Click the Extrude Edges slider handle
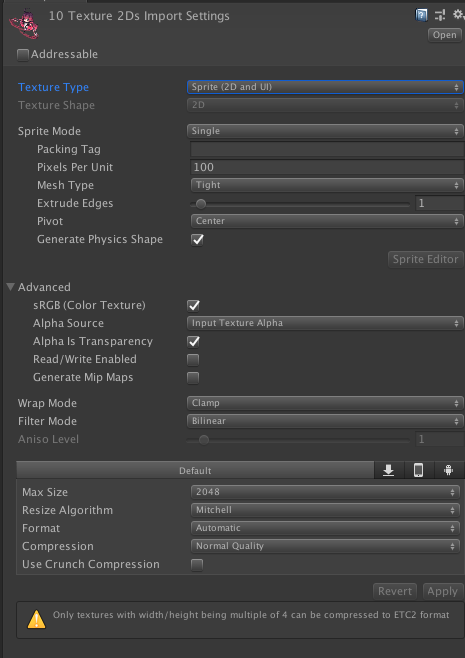Viewport: 465px width, 658px height. [201, 204]
